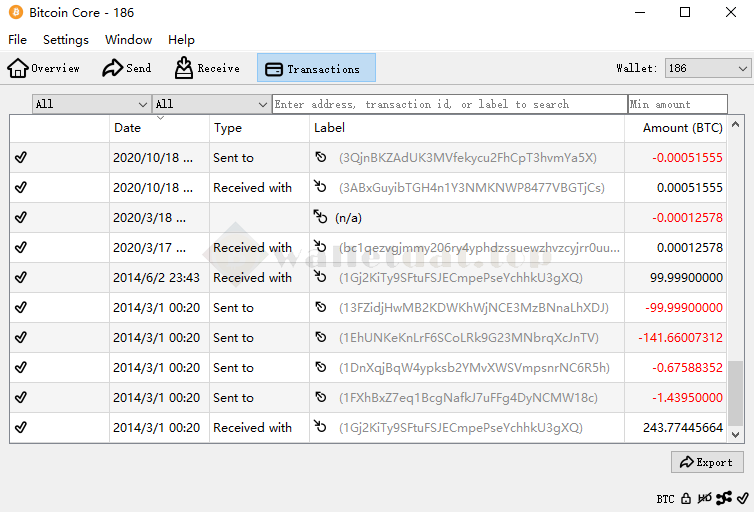Screen dimensions: 754x512
Task: Open the Help menu
Action: coord(181,40)
